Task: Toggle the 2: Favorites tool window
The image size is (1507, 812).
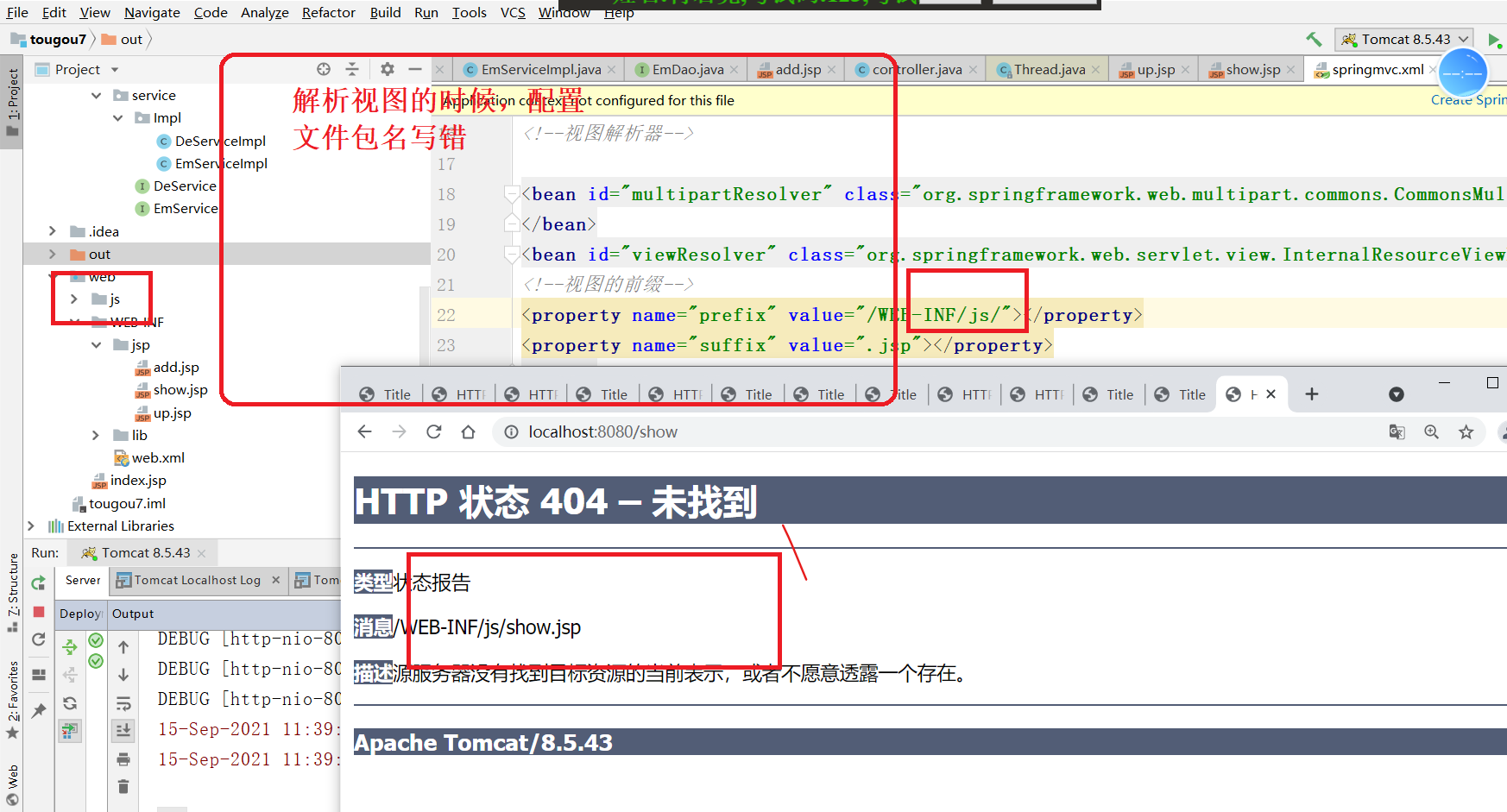Action: coord(12,699)
